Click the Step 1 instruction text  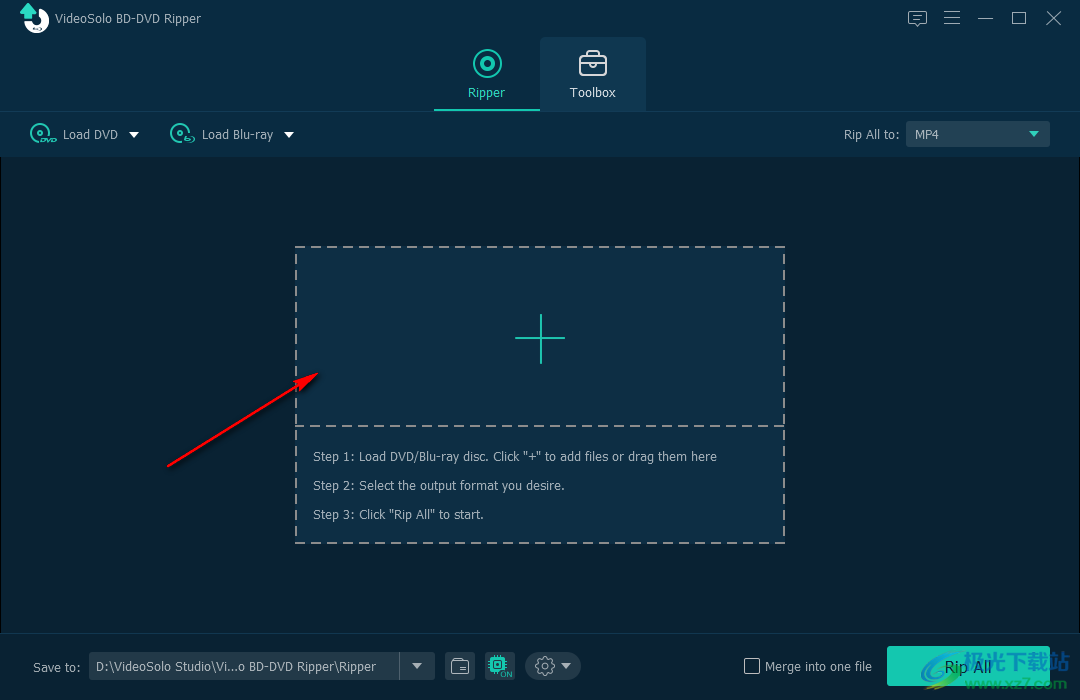515,457
